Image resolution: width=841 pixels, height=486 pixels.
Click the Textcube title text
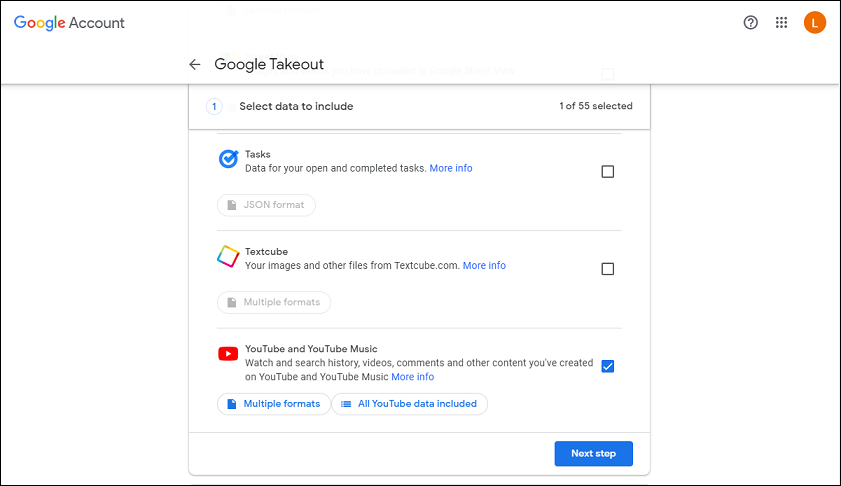click(267, 252)
